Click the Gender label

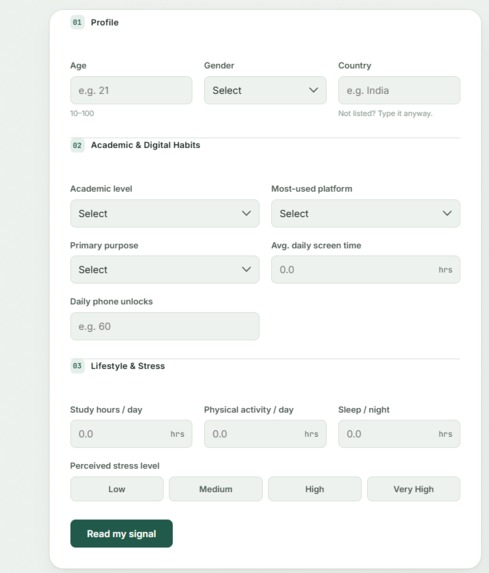point(219,65)
